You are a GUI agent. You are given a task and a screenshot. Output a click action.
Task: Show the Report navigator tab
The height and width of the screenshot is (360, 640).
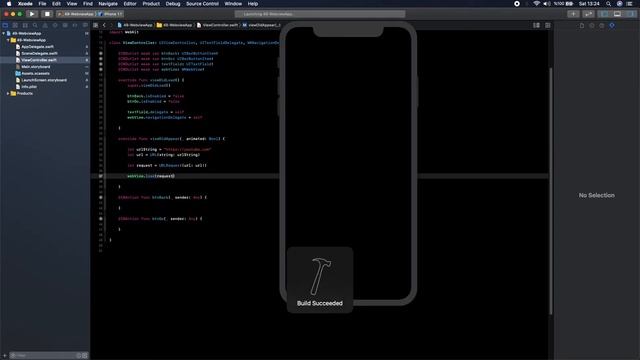tap(85, 25)
